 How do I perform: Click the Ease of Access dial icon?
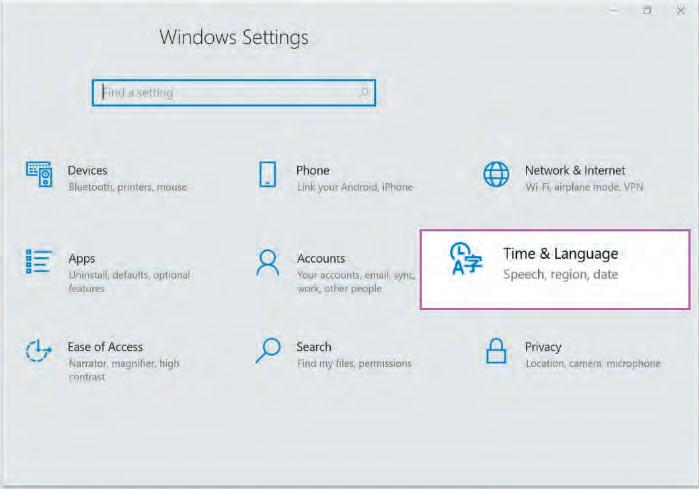click(38, 351)
